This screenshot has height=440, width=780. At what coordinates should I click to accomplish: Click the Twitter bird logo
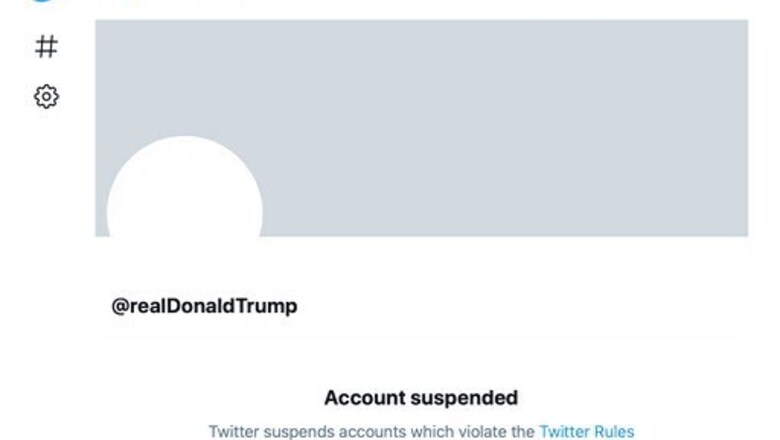click(40, 2)
